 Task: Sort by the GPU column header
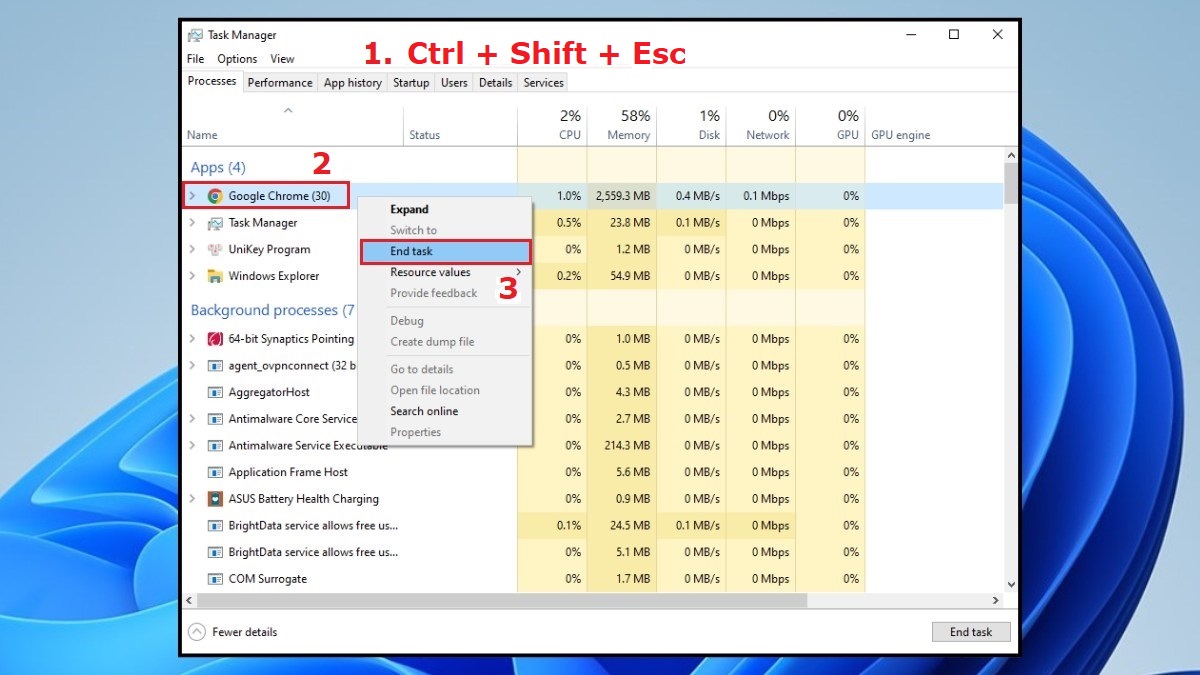[x=830, y=125]
